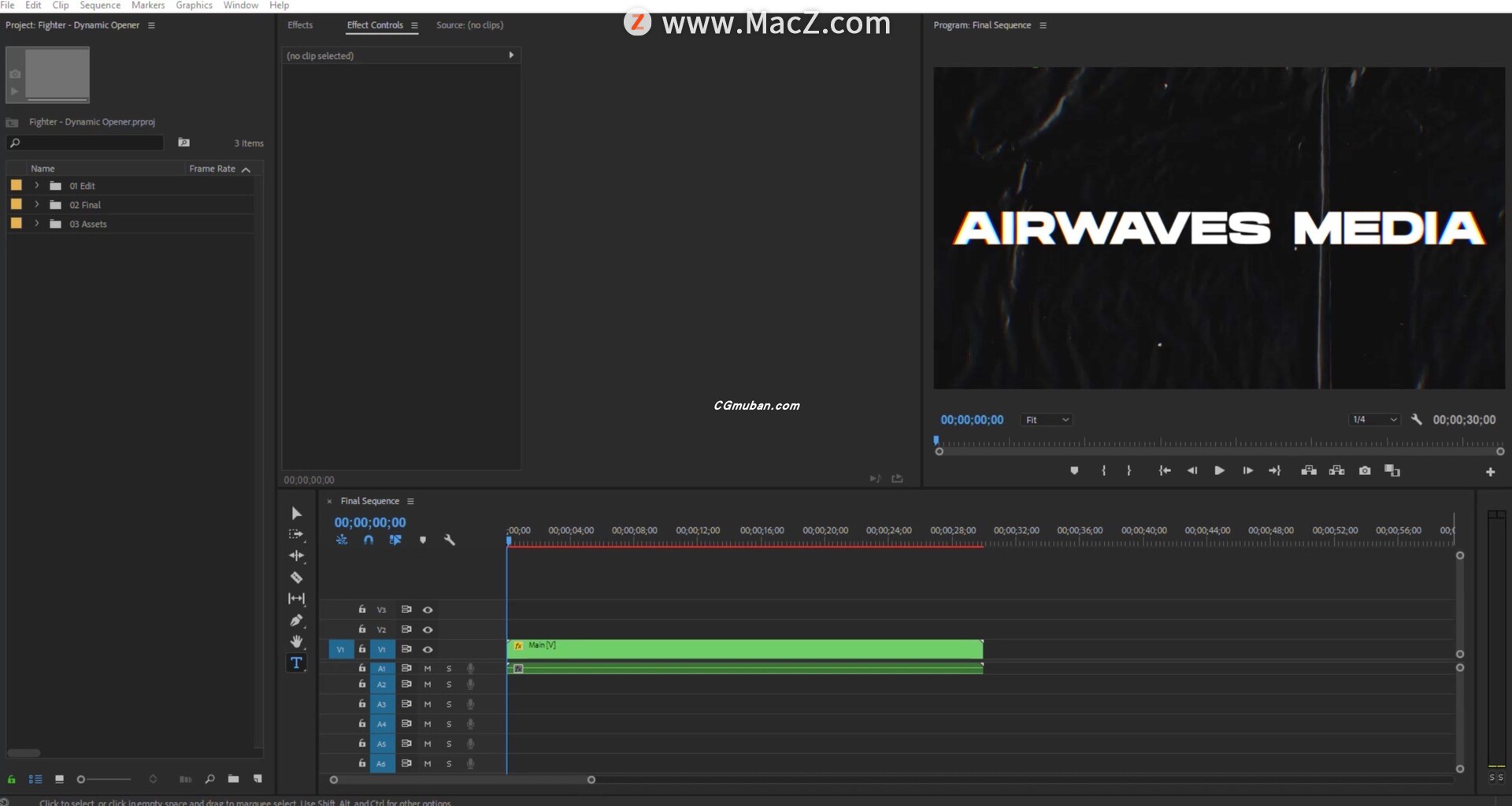Select the Track Select Forward tool
The height and width of the screenshot is (806, 1512).
click(296, 534)
